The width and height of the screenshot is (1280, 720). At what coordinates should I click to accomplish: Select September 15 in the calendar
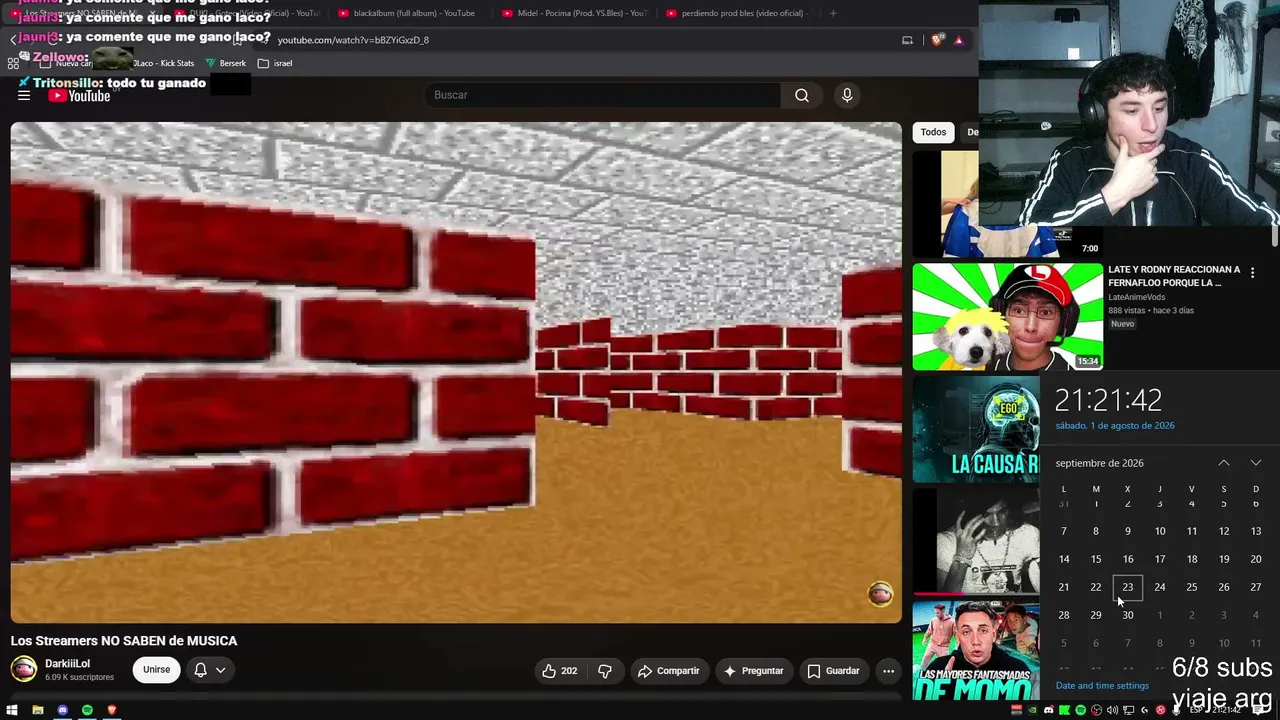tap(1096, 559)
